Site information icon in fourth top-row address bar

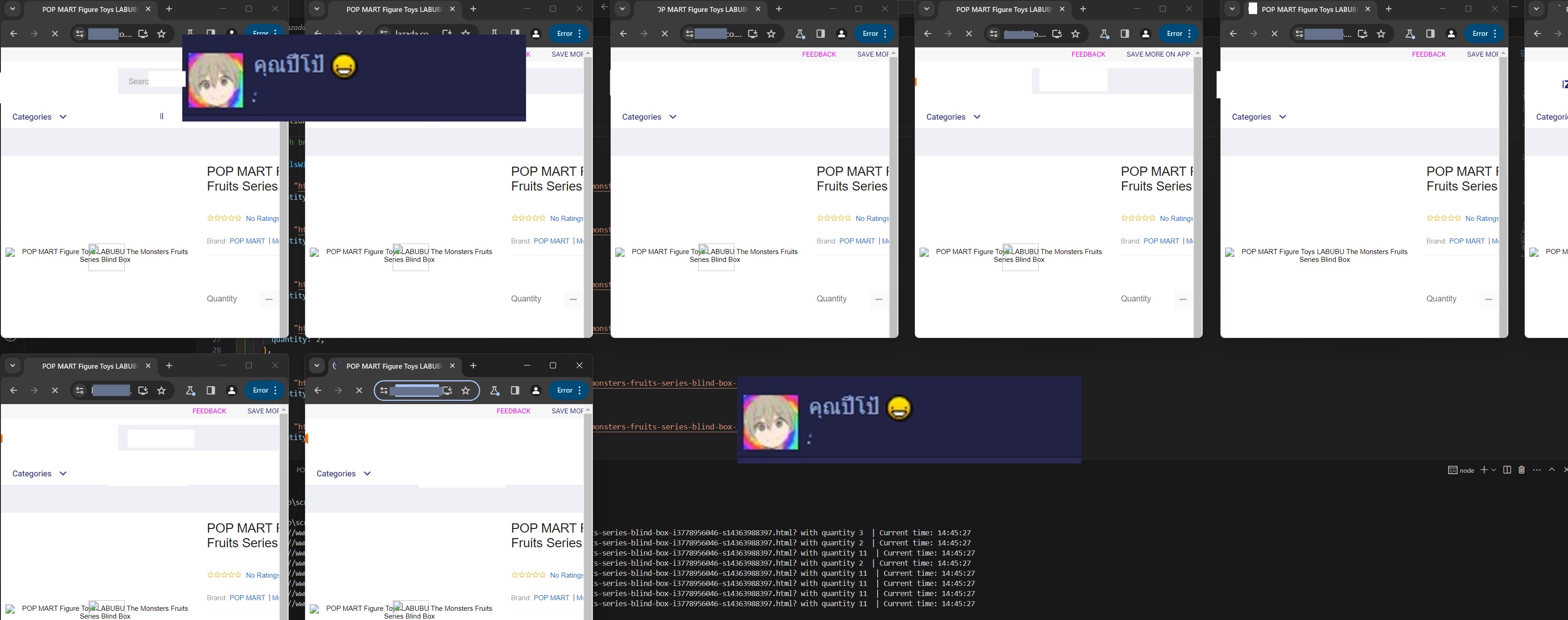click(x=993, y=34)
